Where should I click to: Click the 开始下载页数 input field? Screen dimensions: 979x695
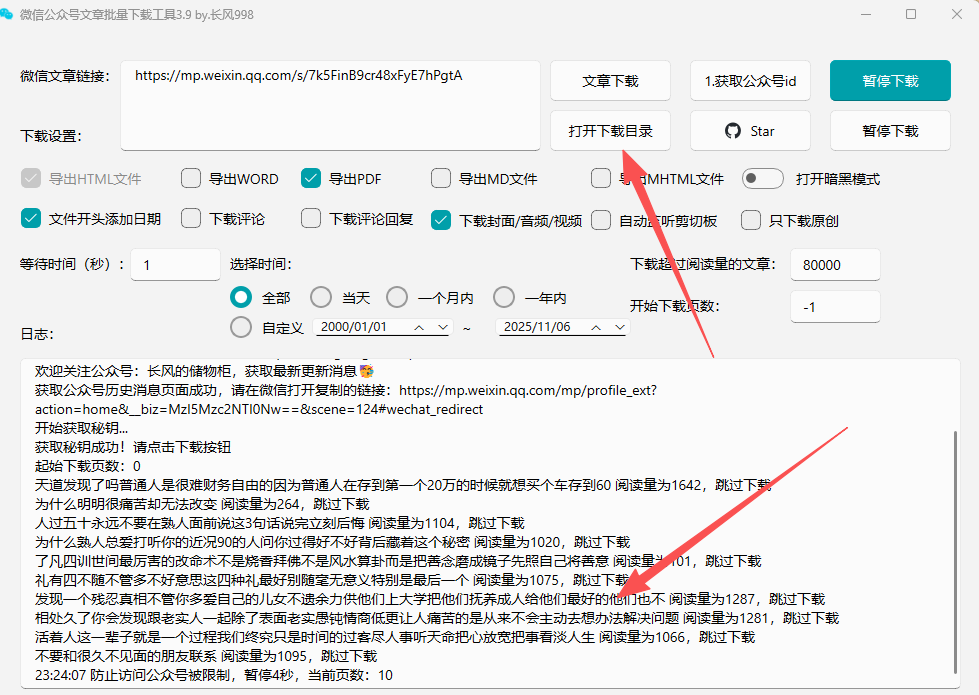click(x=835, y=307)
